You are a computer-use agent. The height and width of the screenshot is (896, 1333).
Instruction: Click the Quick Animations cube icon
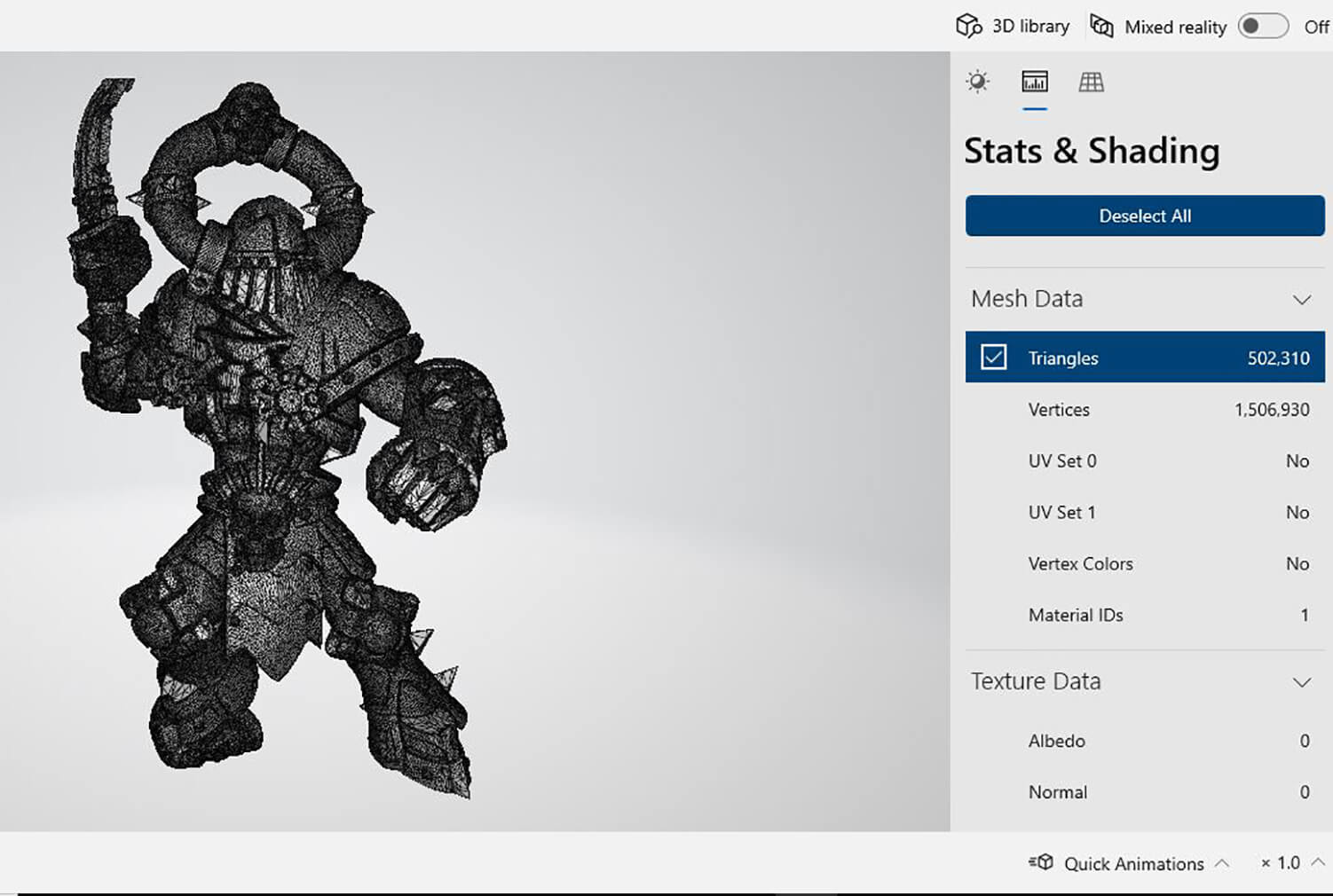click(x=1041, y=862)
